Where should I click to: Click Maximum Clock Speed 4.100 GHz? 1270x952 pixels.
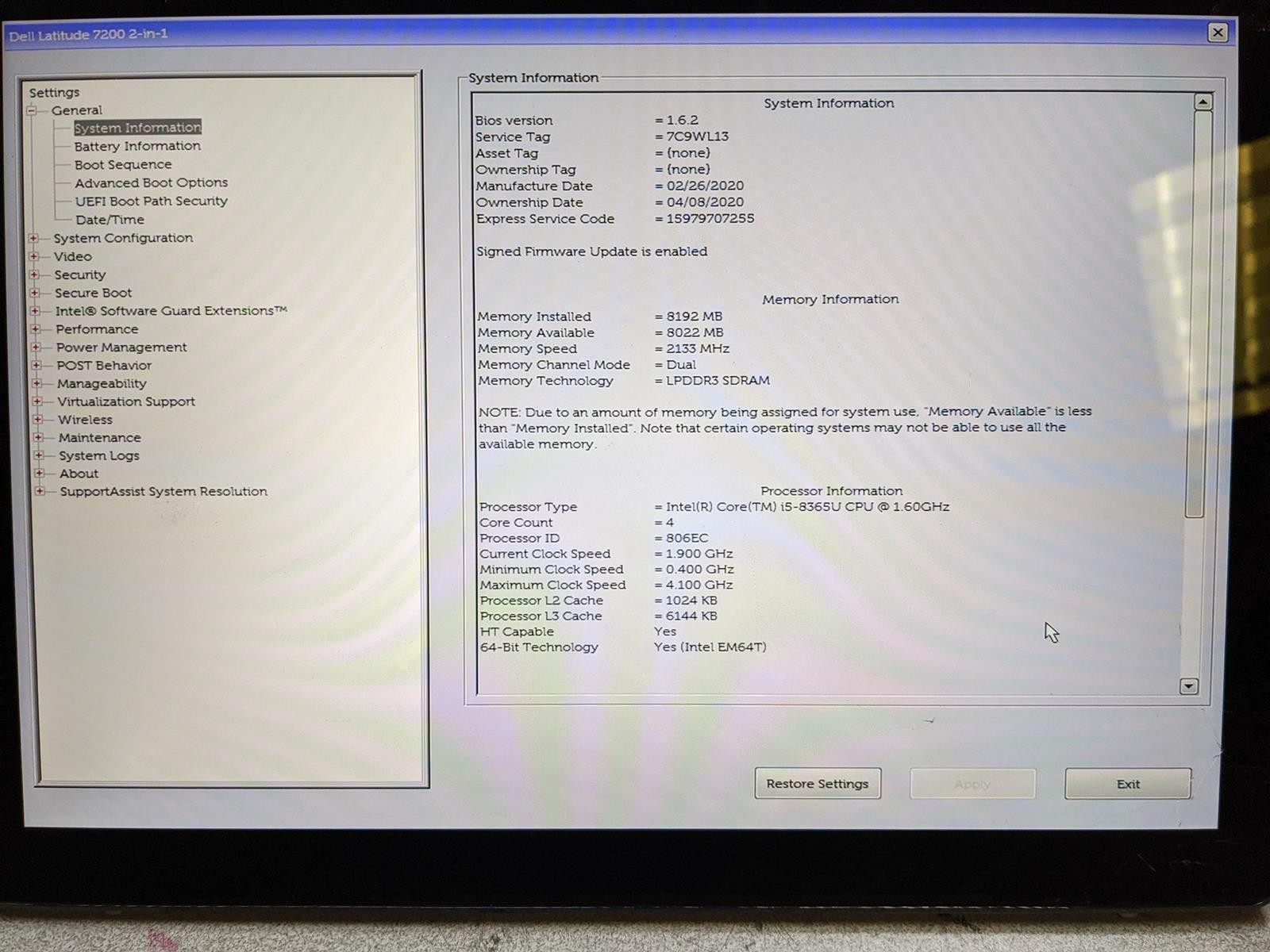[698, 585]
